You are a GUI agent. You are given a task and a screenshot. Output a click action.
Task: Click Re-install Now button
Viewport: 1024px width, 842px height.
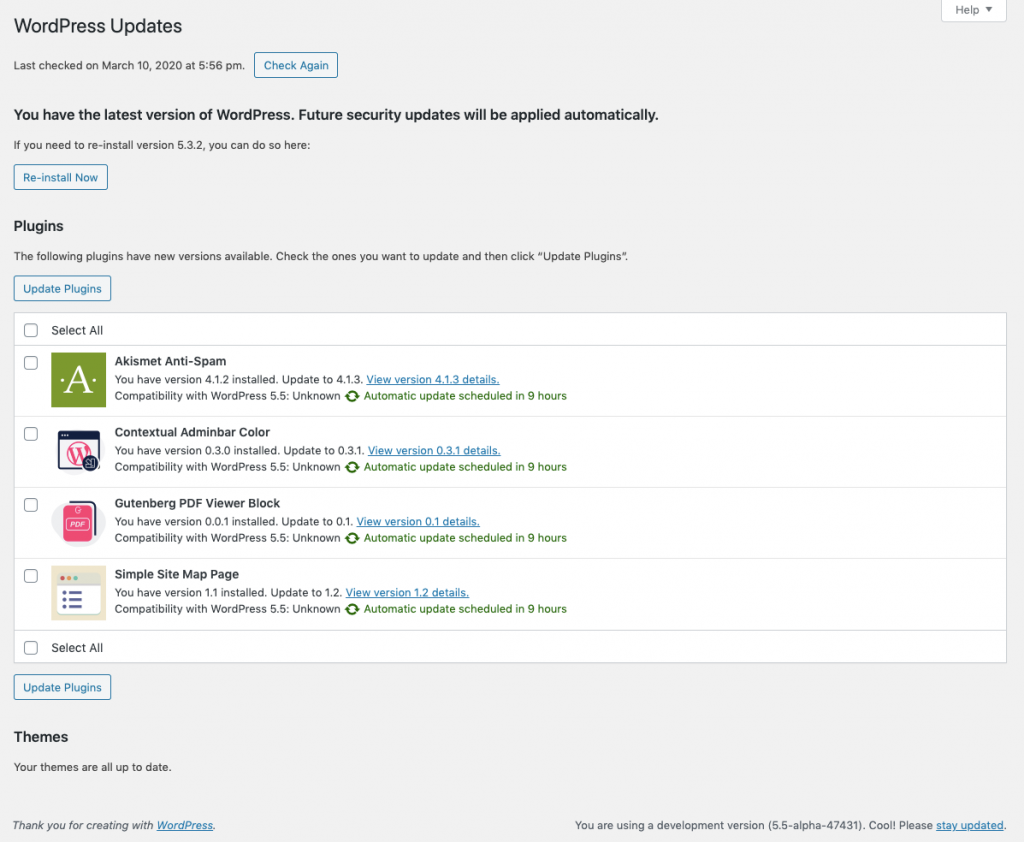pos(61,177)
